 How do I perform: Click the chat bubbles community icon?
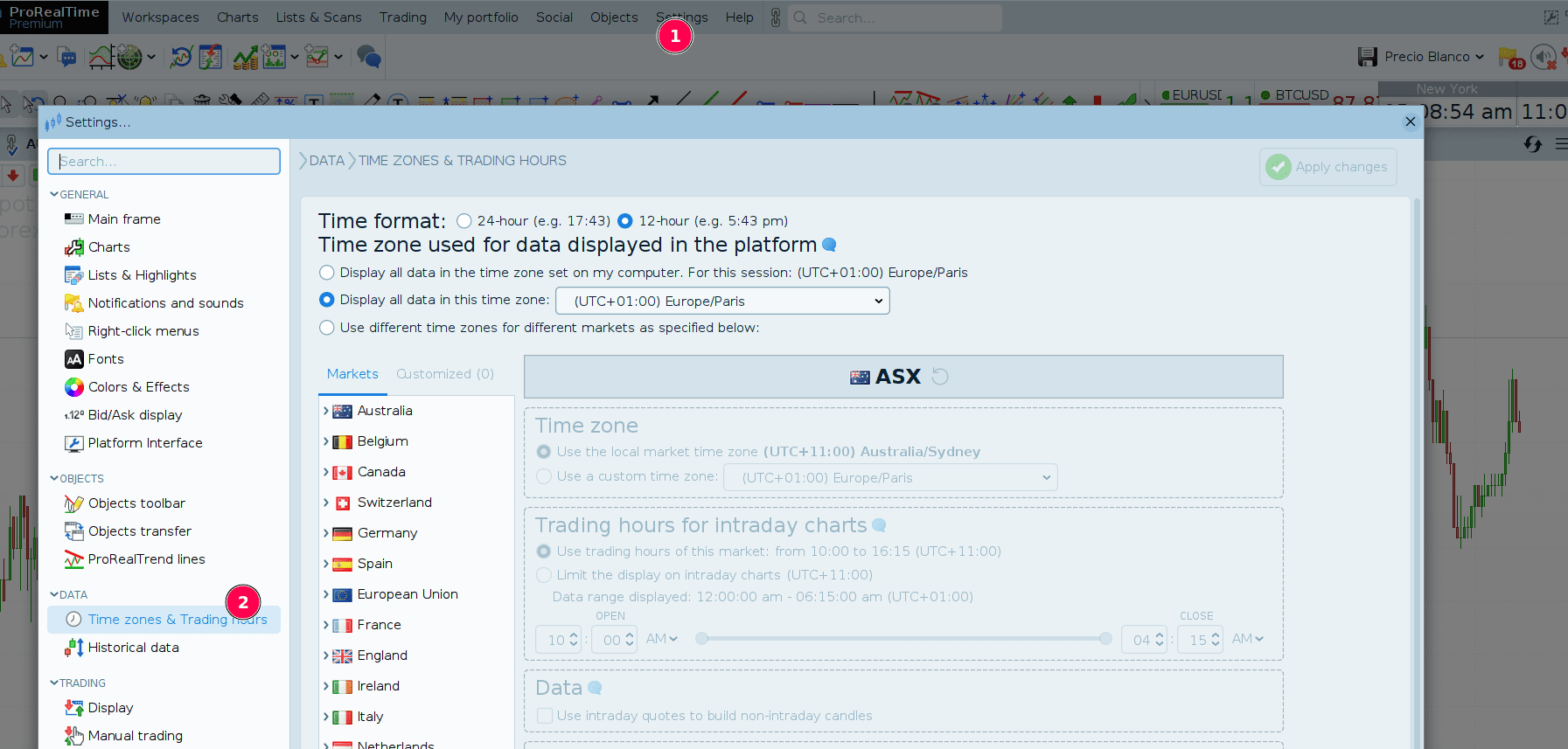pos(369,57)
